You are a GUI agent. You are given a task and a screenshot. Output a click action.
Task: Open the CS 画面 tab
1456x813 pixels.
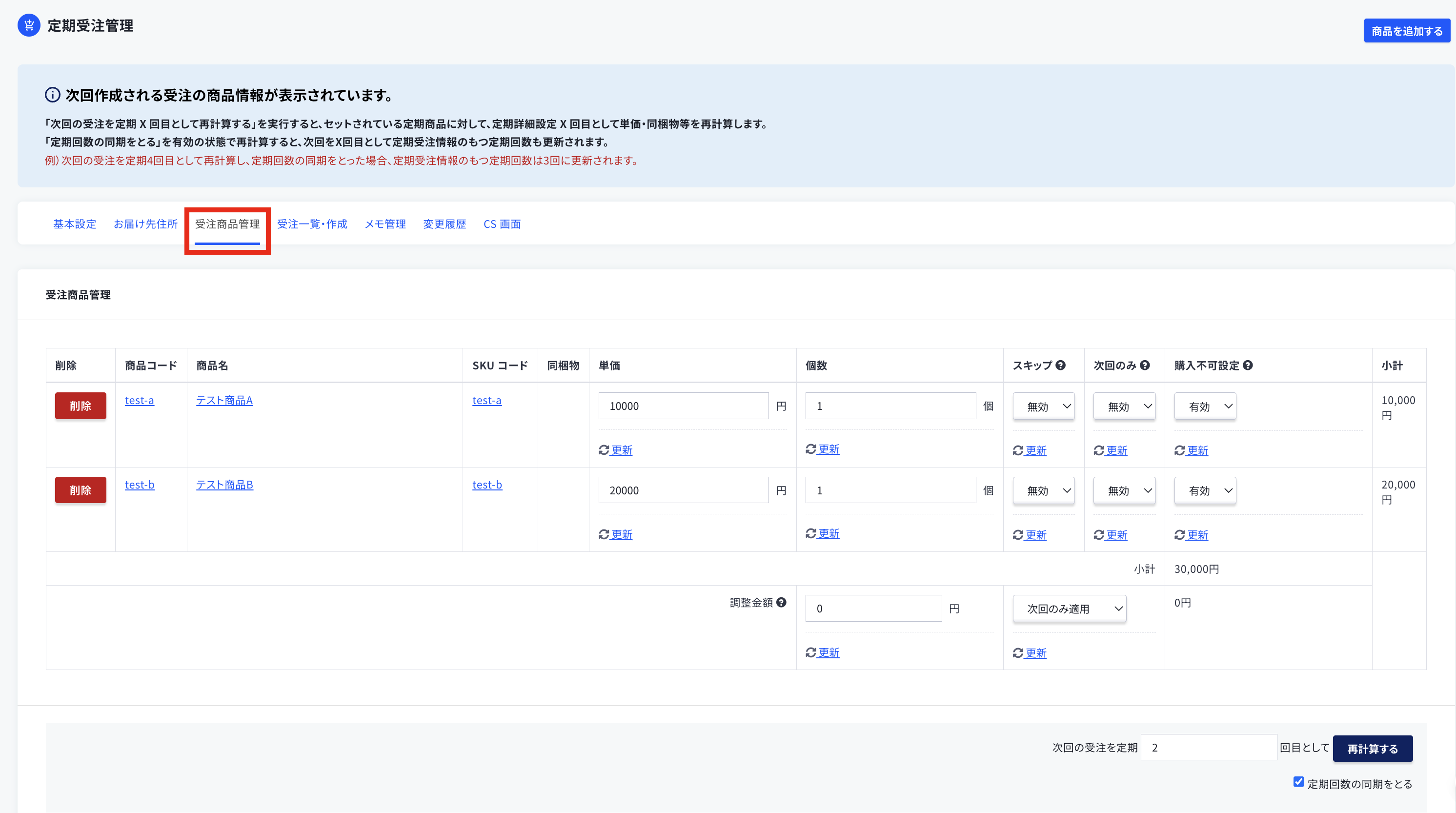(502, 224)
